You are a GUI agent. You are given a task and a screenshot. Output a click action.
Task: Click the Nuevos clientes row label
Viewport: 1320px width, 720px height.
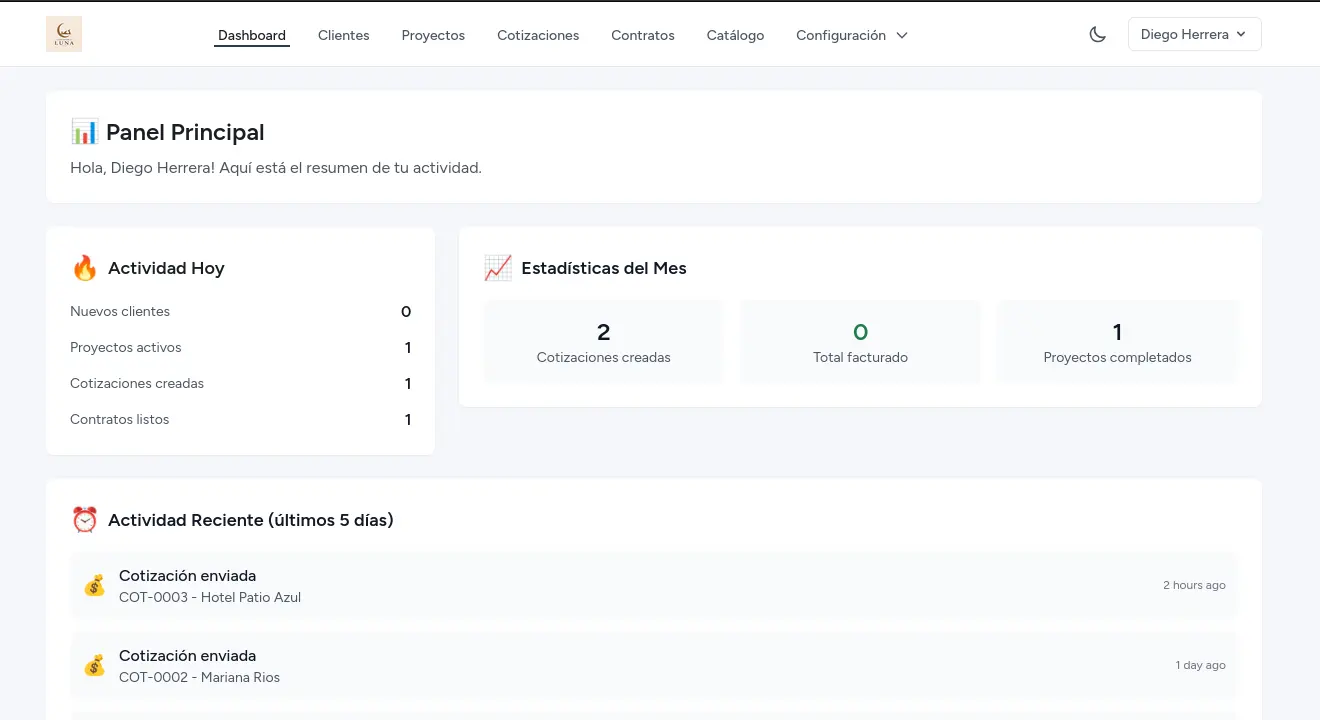click(120, 311)
